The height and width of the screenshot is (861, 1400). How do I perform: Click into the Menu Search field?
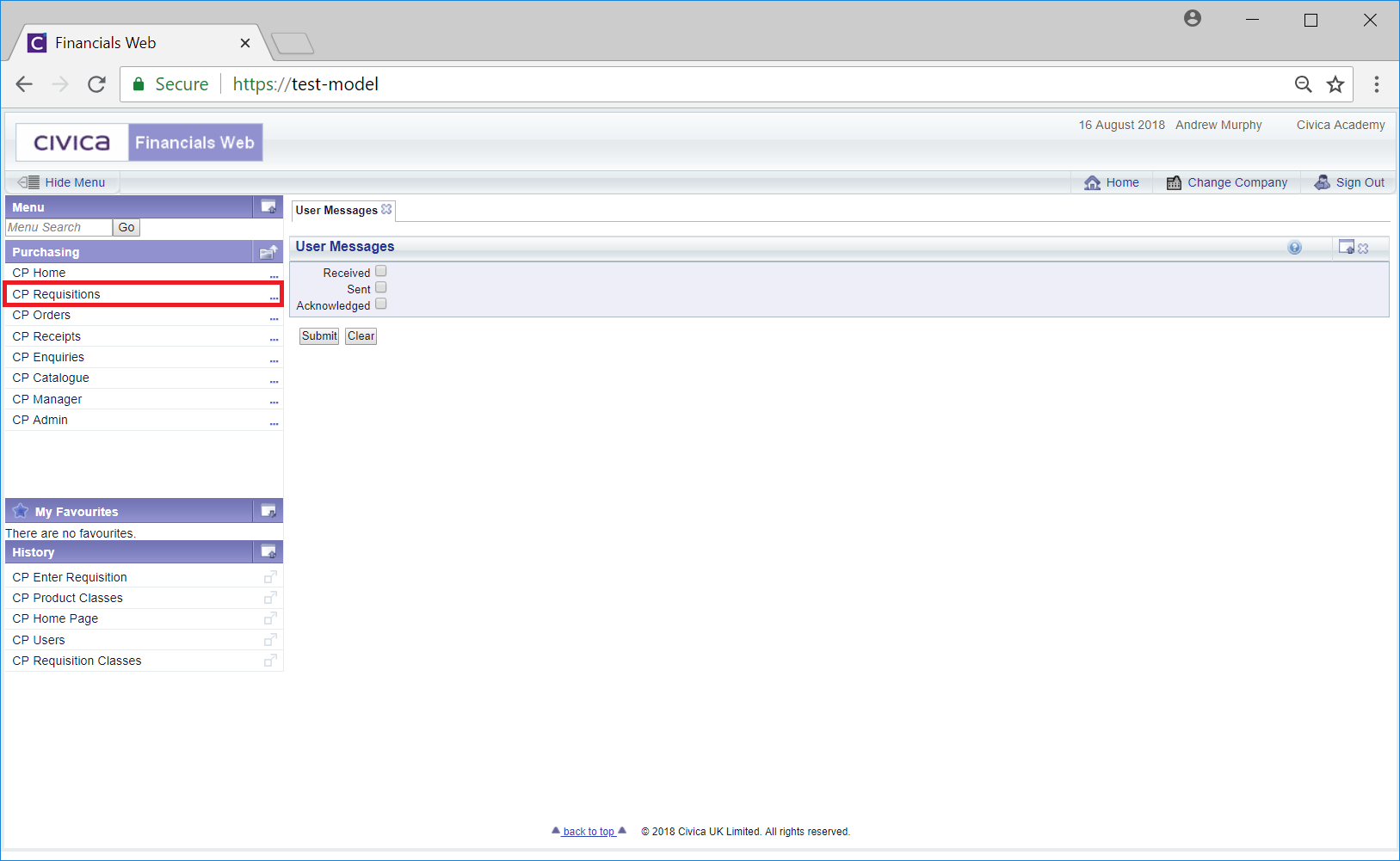(59, 228)
